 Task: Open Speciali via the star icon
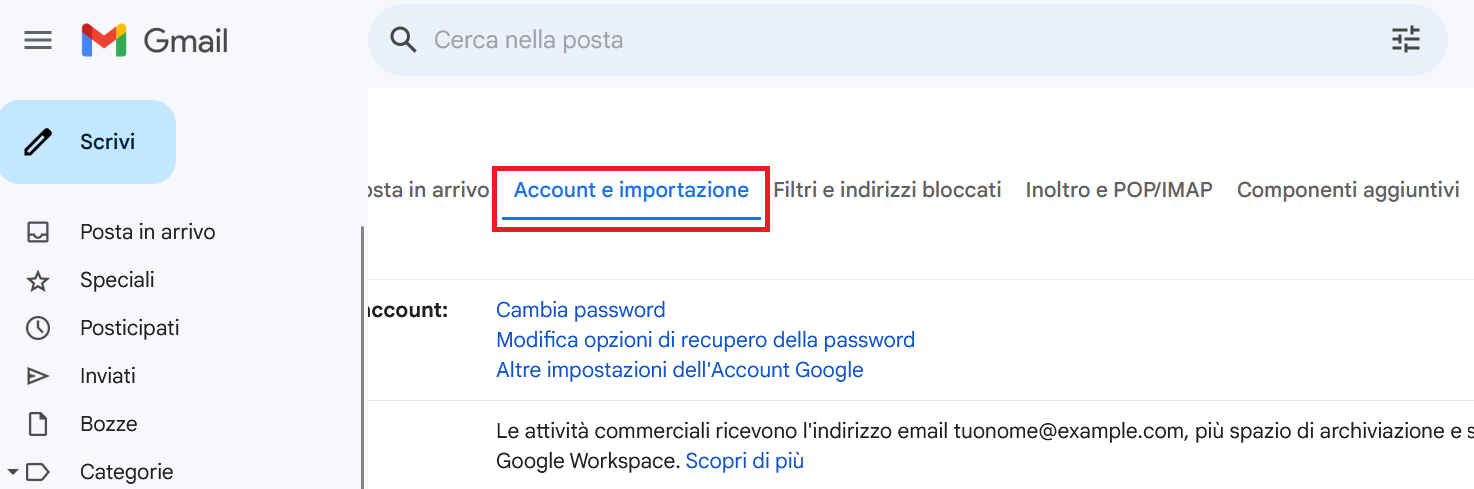point(38,280)
